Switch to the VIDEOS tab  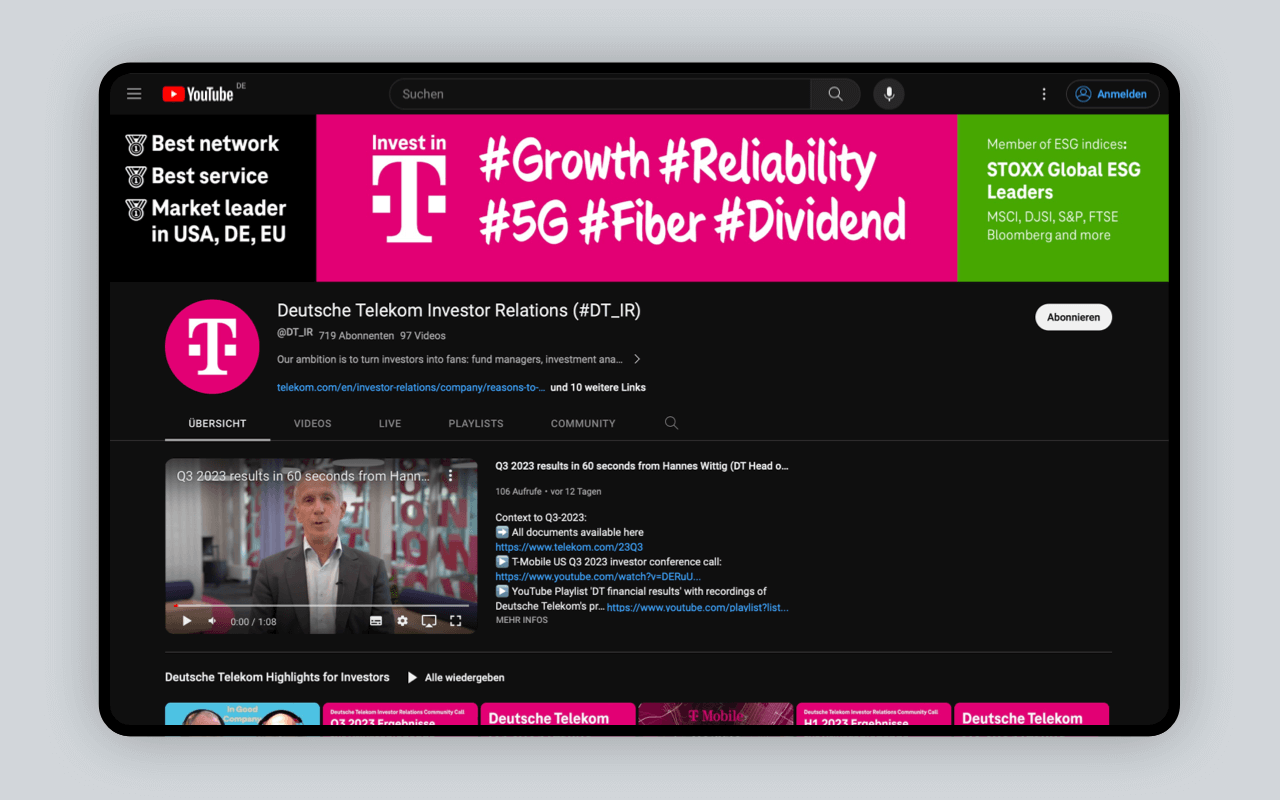313,424
